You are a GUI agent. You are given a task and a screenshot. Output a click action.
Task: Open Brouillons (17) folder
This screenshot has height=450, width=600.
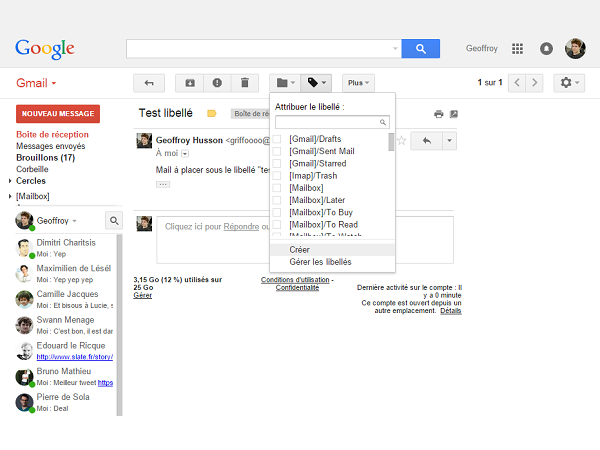(46, 158)
